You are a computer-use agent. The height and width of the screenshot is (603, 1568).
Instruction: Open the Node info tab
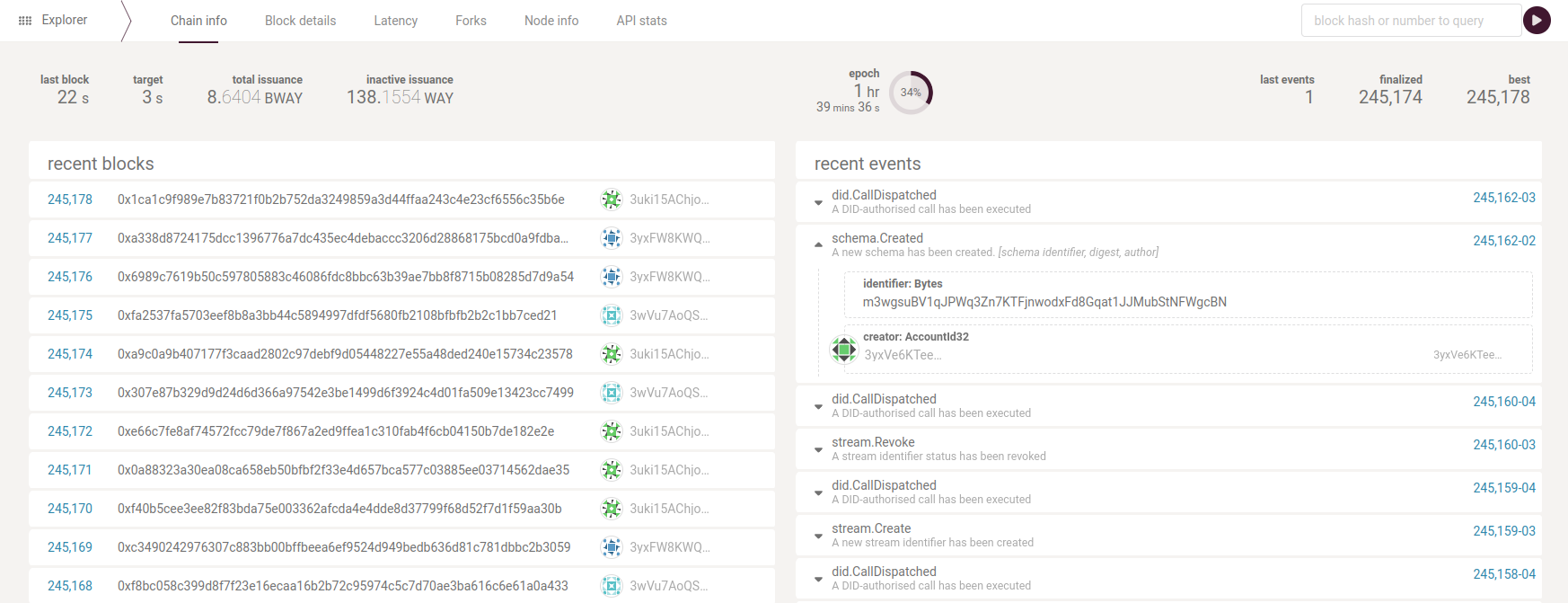click(x=551, y=21)
